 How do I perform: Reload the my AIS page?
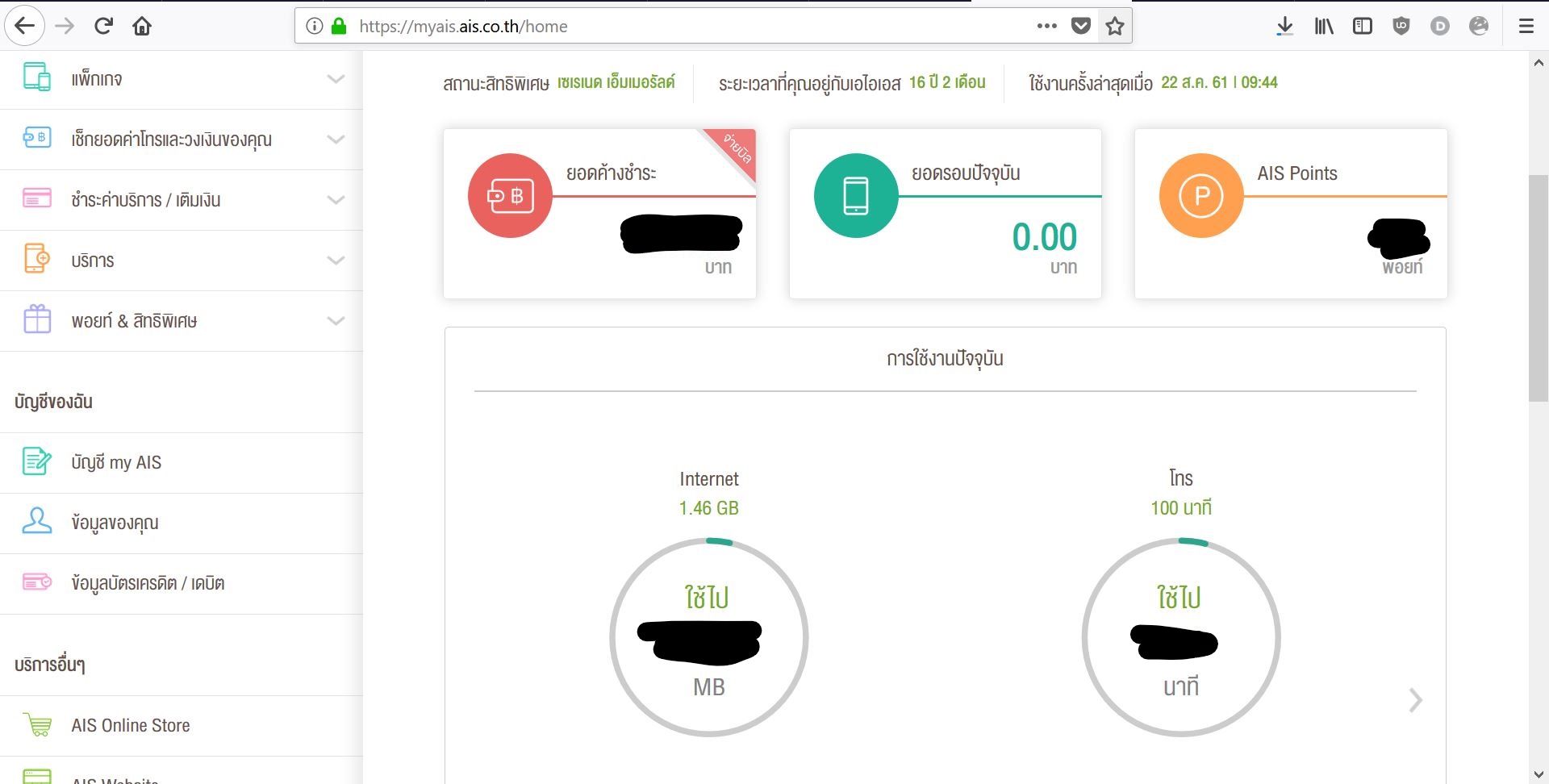(103, 26)
